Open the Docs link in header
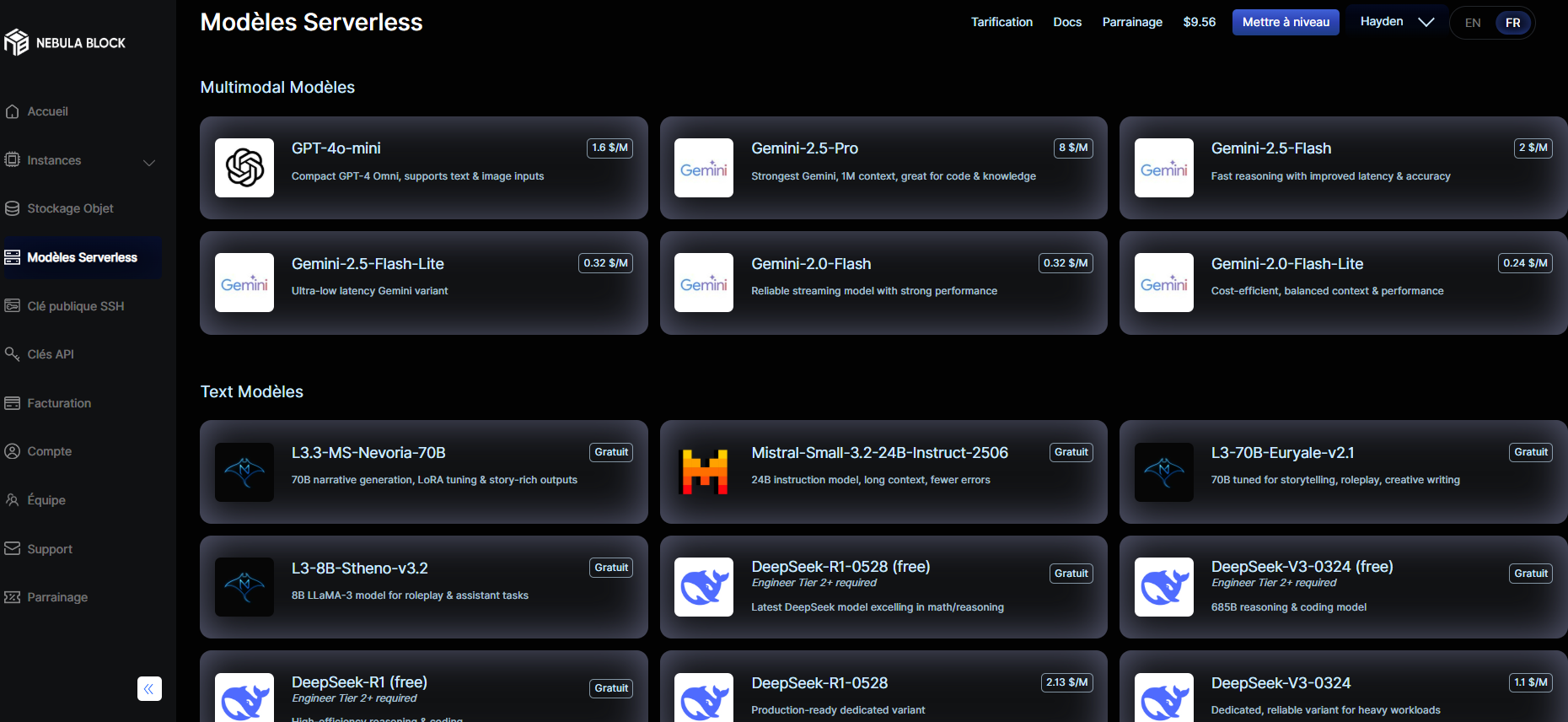Viewport: 1568px width, 722px height. (1067, 22)
